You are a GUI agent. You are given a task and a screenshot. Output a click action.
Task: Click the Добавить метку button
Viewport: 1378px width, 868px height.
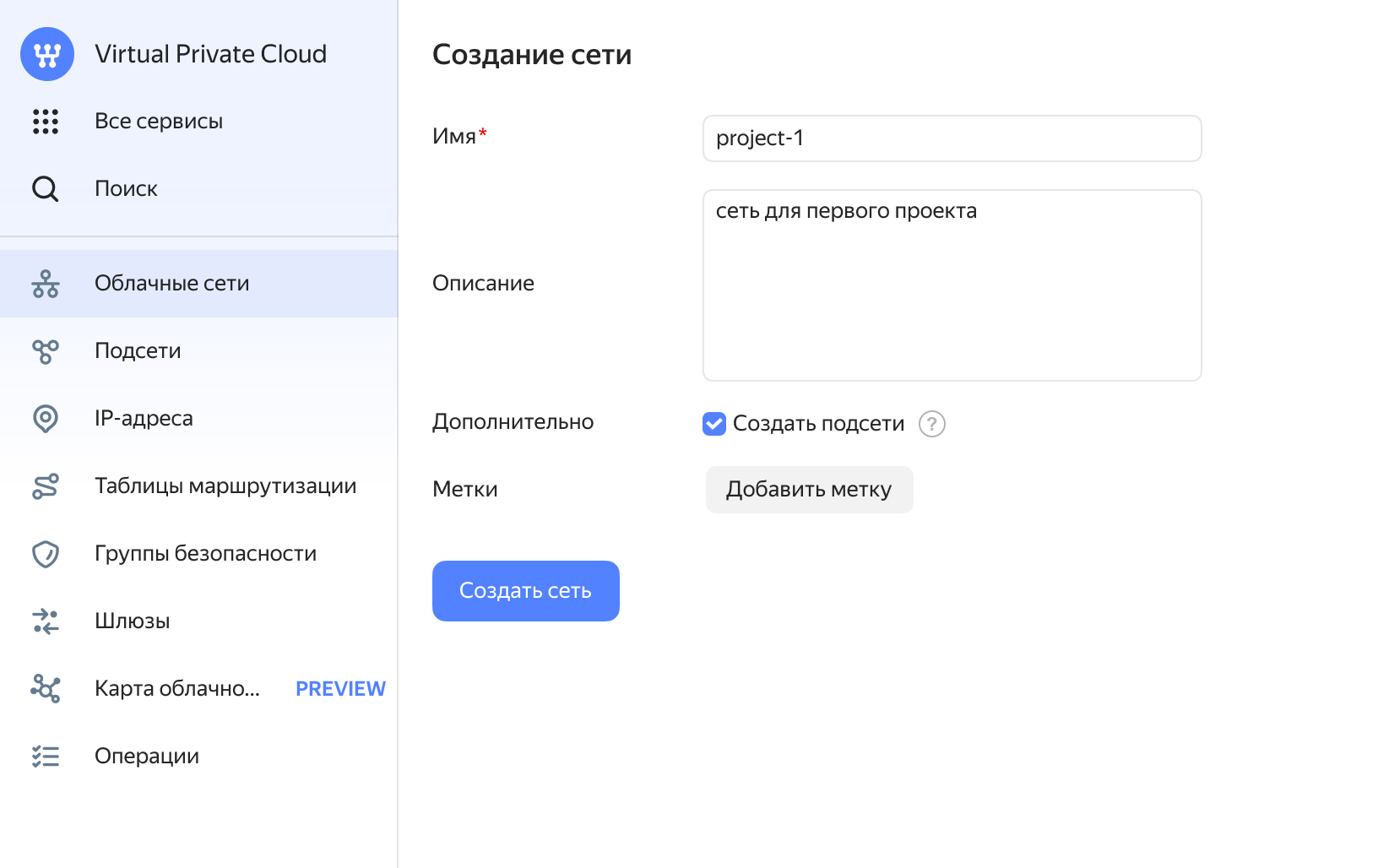coord(810,490)
